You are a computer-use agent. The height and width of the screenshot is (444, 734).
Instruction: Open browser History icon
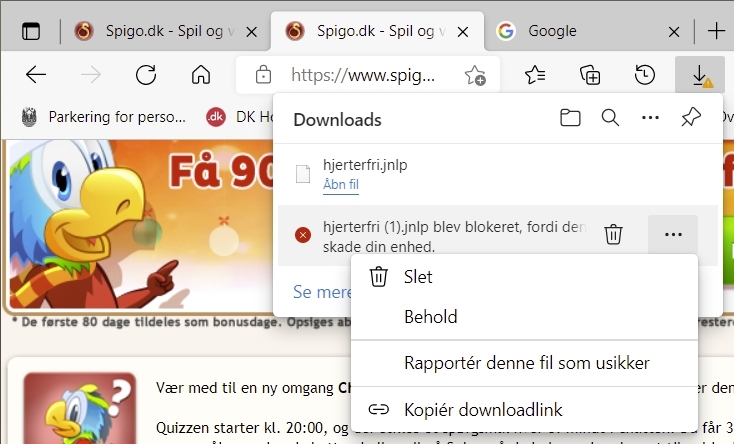click(x=645, y=75)
